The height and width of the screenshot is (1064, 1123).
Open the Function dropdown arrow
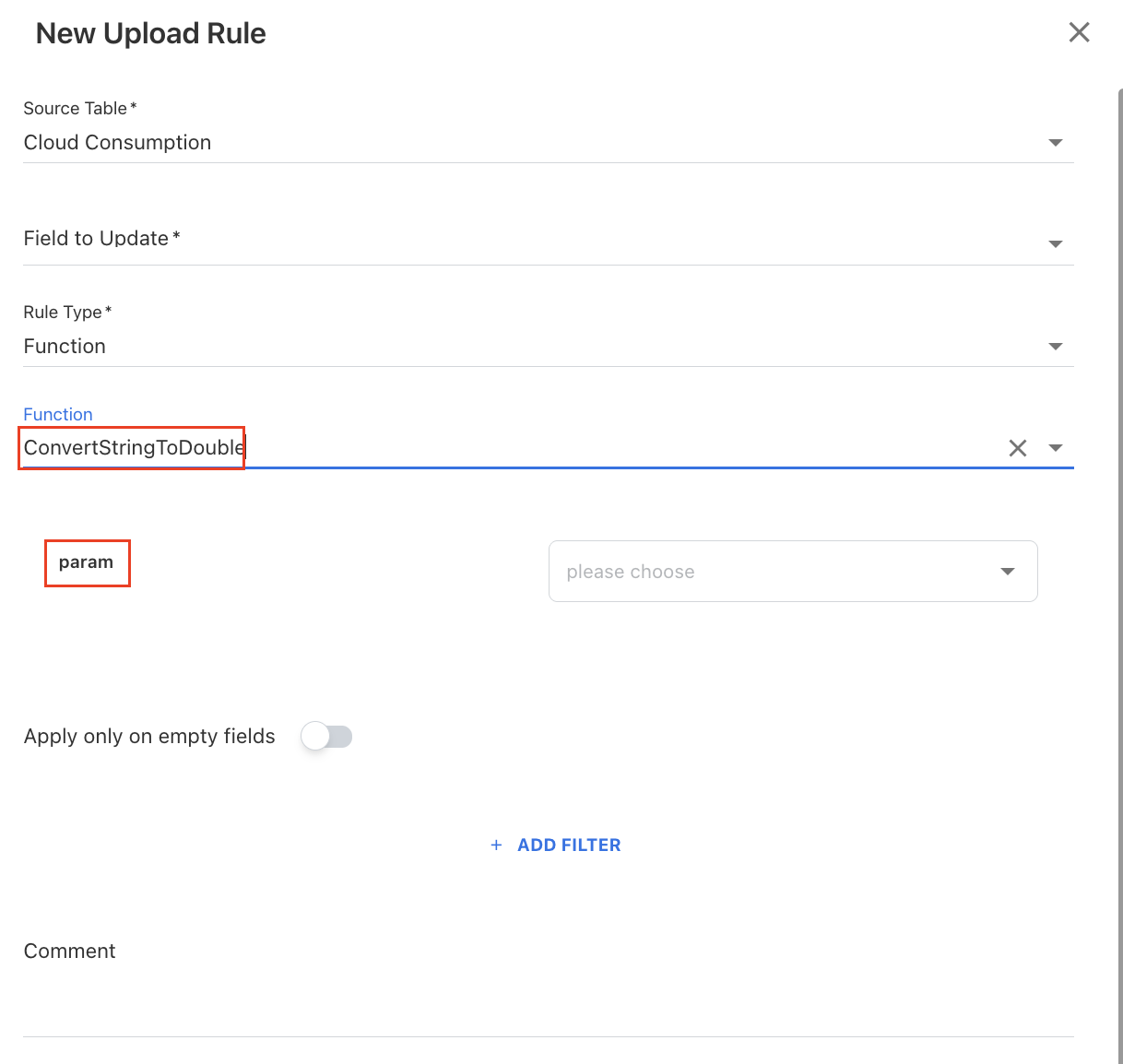point(1056,448)
